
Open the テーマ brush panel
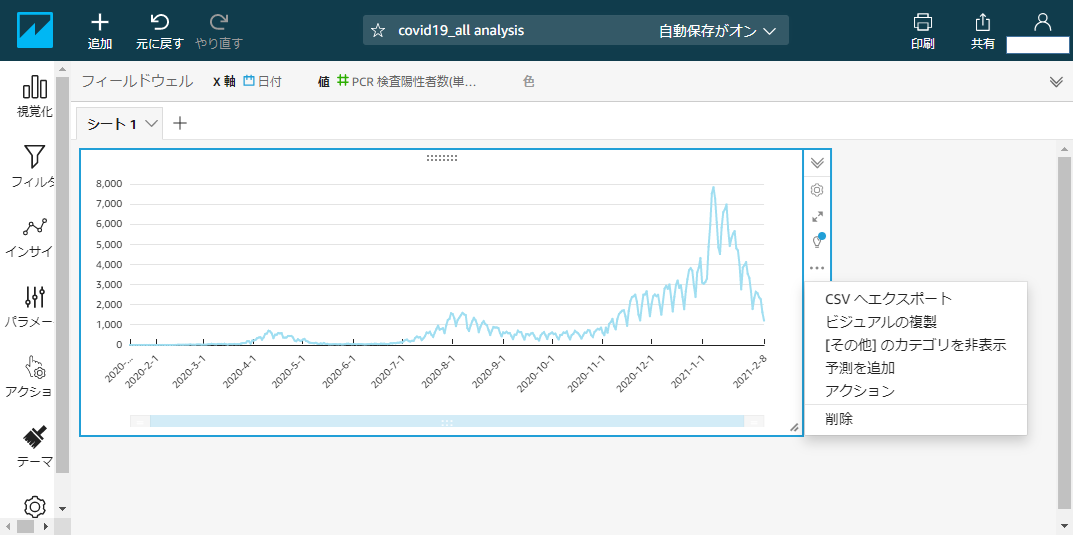35,436
